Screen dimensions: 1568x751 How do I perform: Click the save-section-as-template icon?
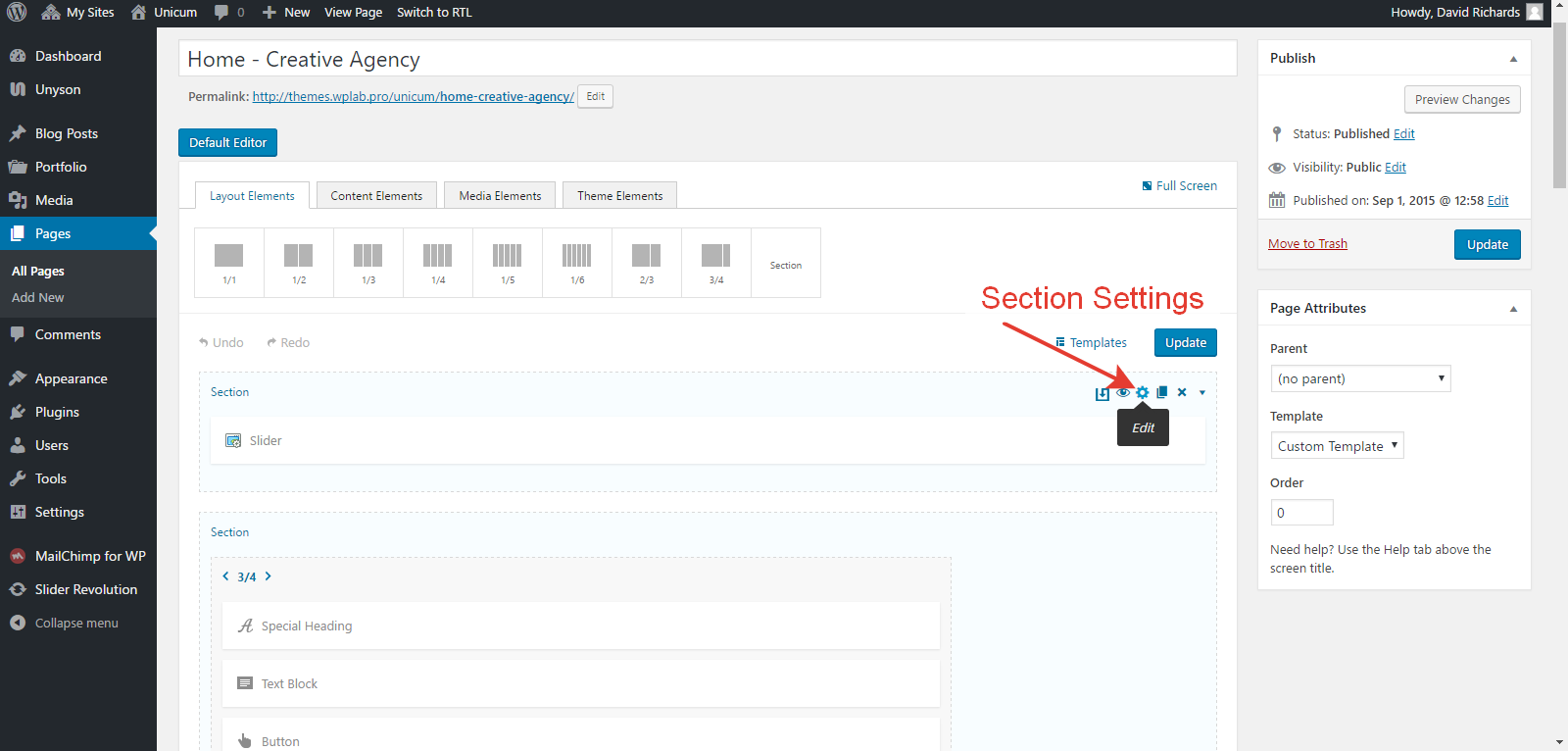(x=1102, y=393)
